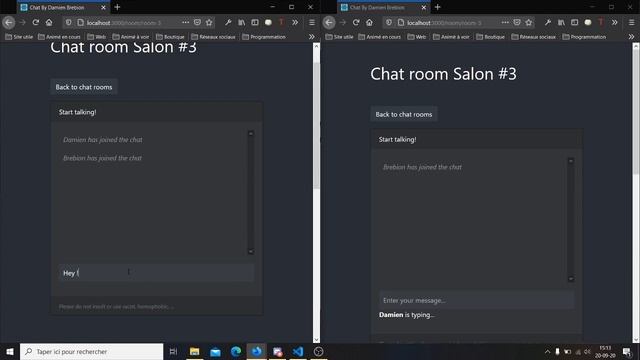Go back in the left browser window
The width and height of the screenshot is (640, 360).
(9, 22)
